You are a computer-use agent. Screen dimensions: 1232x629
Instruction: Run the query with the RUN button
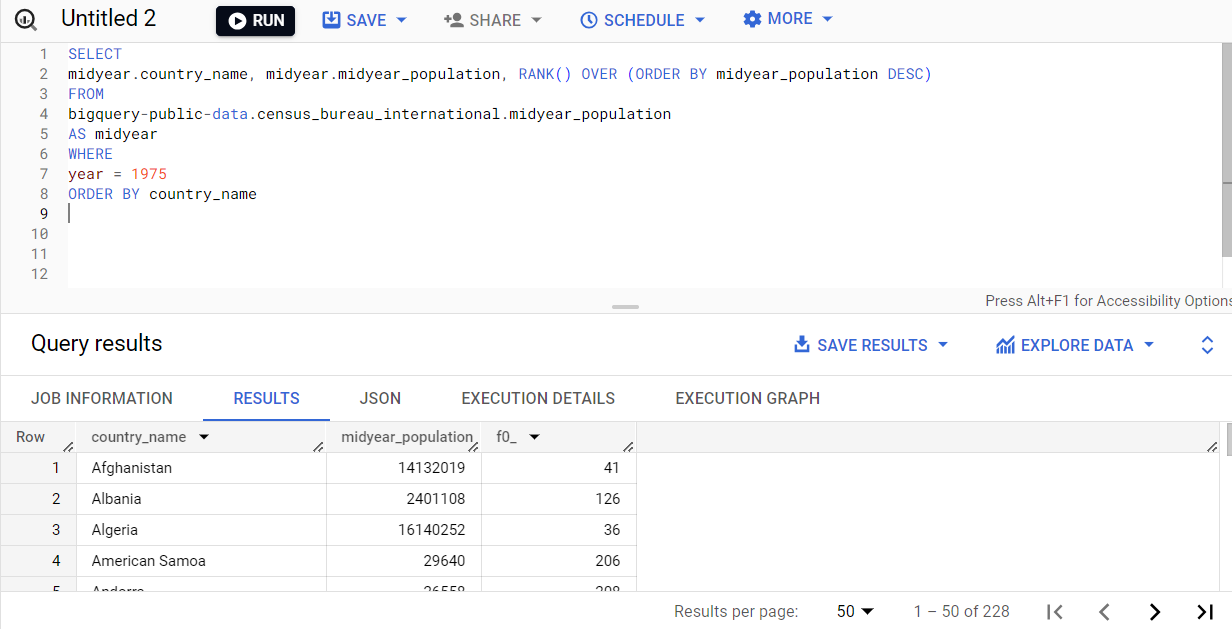[255, 20]
